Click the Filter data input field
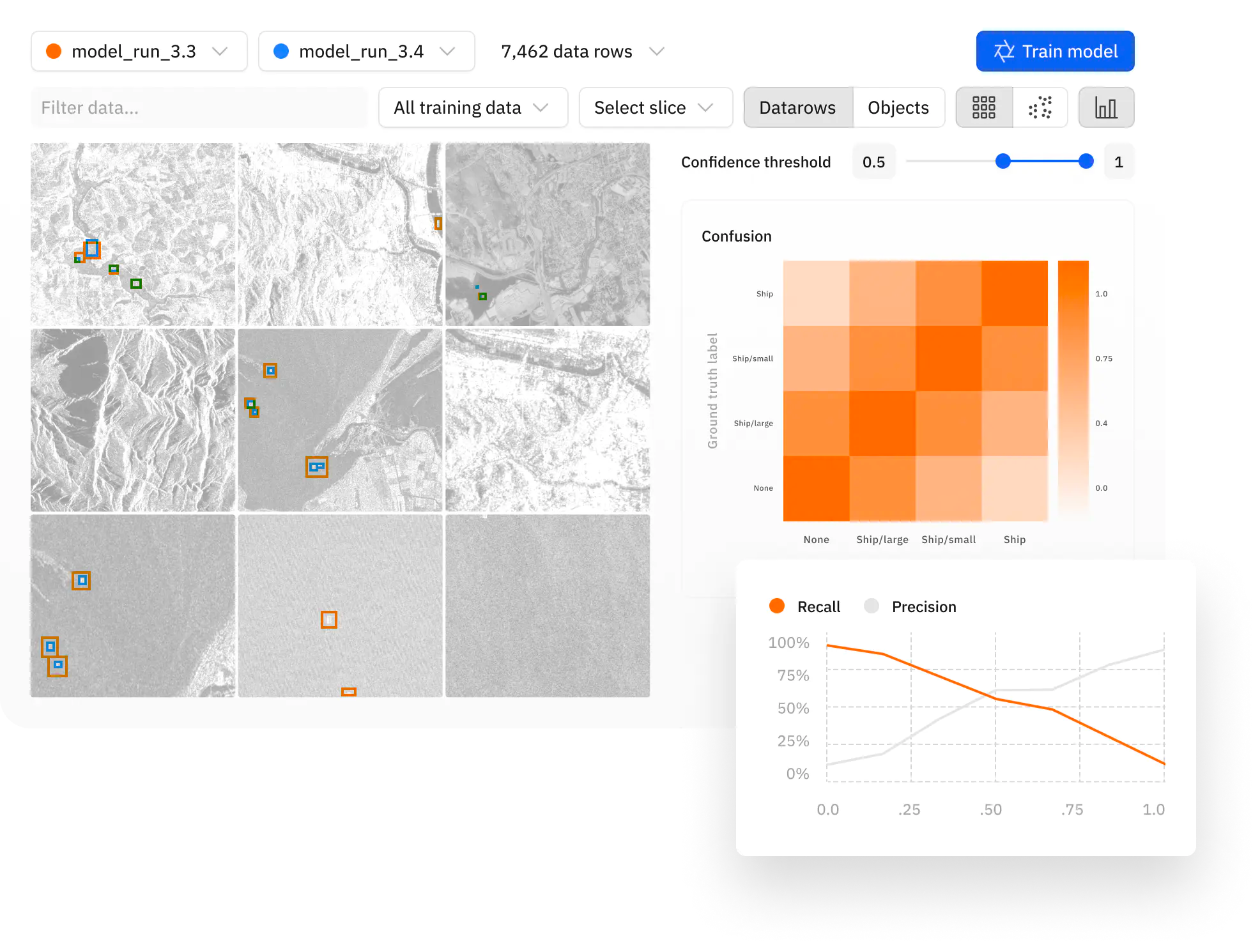This screenshot has height=952, width=1260. point(199,107)
